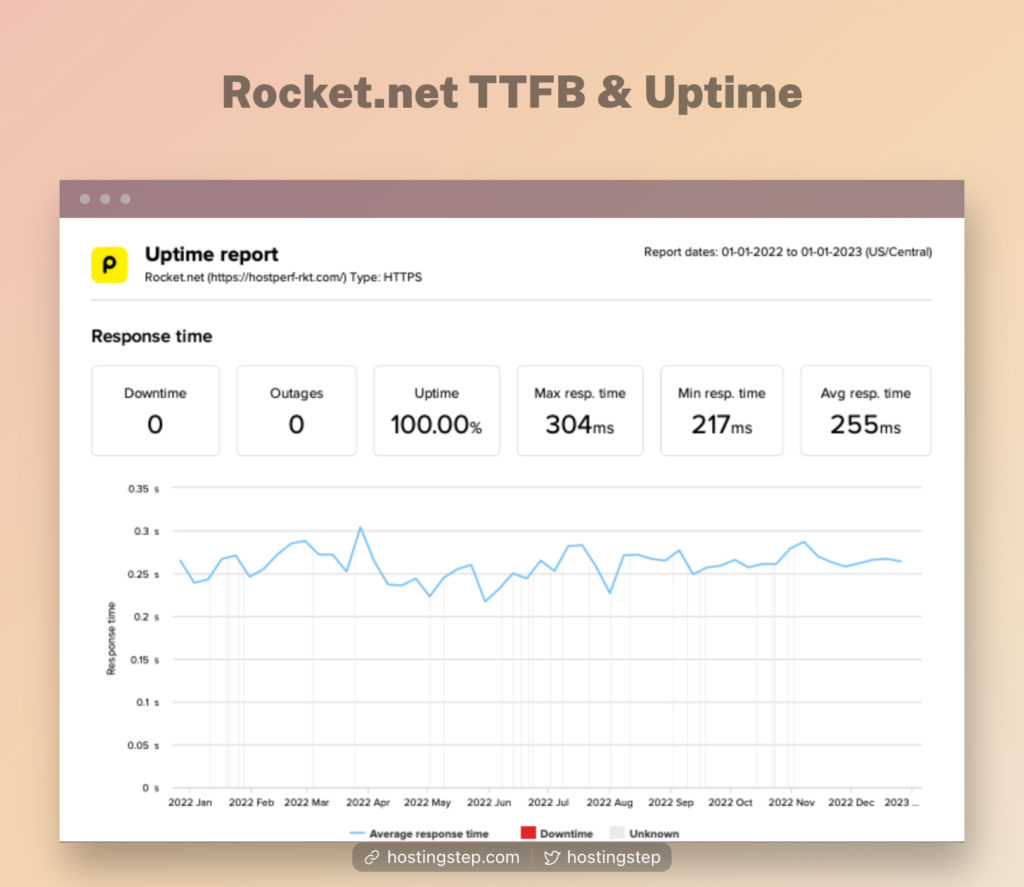Image resolution: width=1024 pixels, height=887 pixels.
Task: Select the Max resp. time card
Action: coord(580,410)
